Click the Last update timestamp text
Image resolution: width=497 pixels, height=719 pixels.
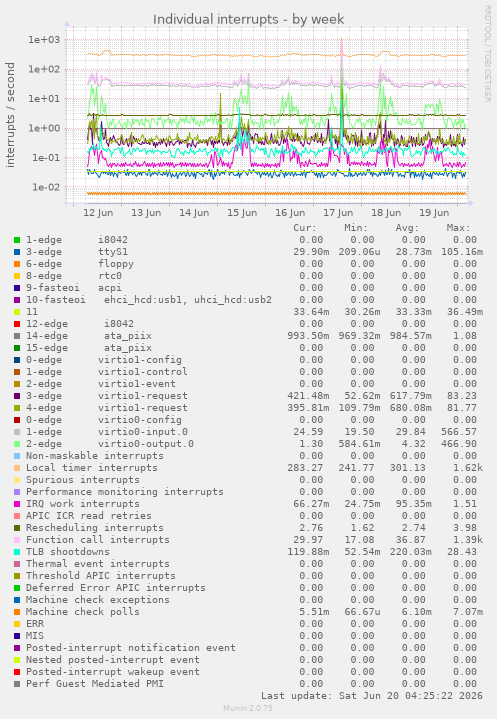coord(372,696)
